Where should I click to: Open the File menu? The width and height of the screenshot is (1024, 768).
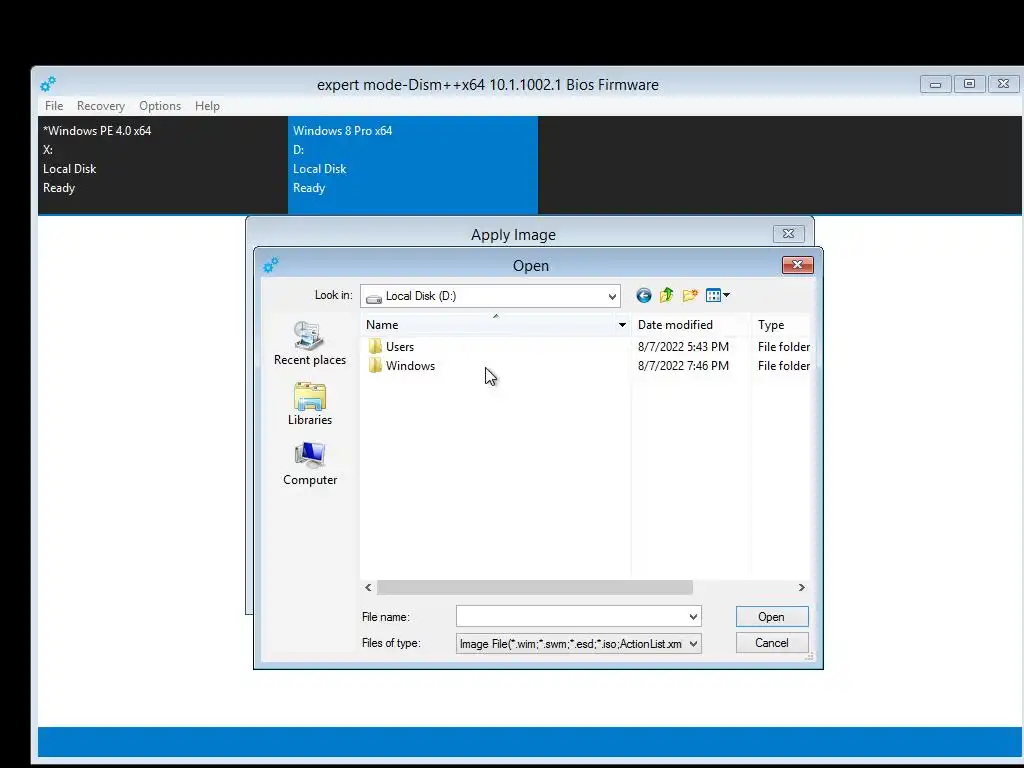(x=54, y=106)
